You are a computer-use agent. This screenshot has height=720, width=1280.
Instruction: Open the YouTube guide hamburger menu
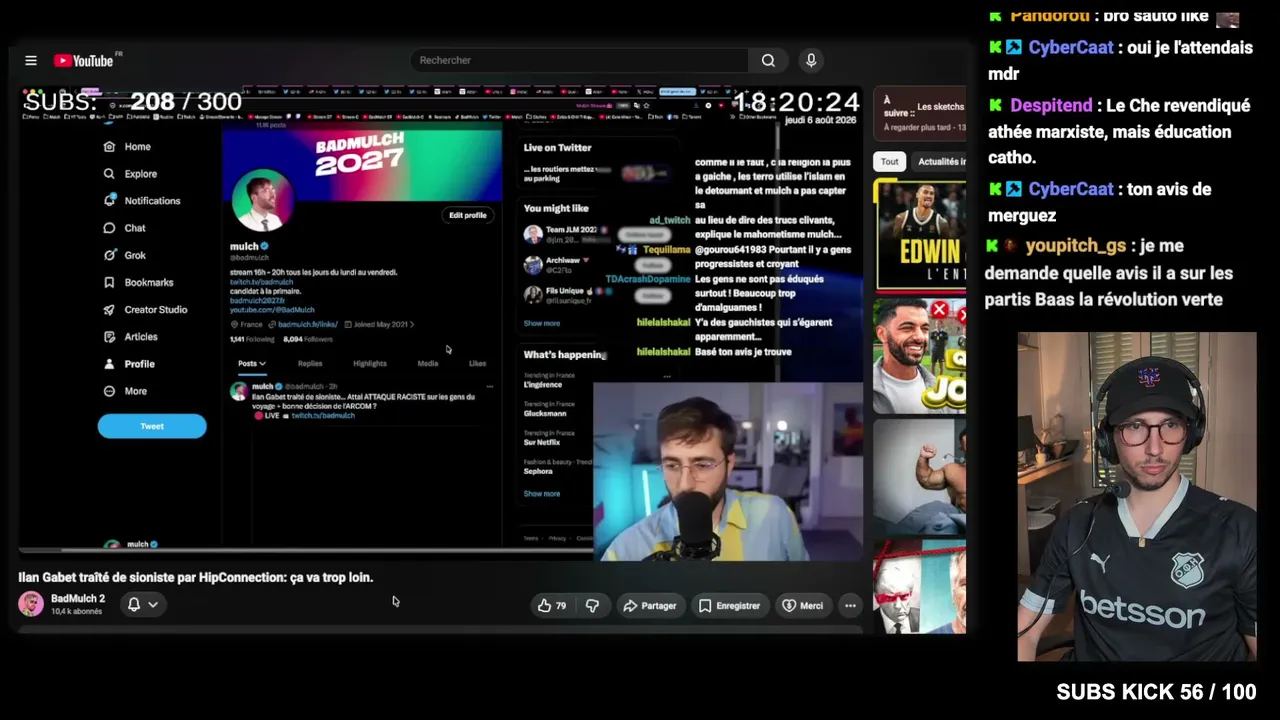click(x=31, y=61)
